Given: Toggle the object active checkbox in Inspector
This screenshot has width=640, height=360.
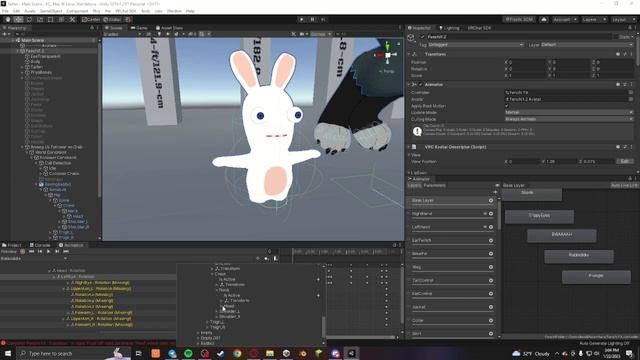Looking at the screenshot, I should (422, 37).
